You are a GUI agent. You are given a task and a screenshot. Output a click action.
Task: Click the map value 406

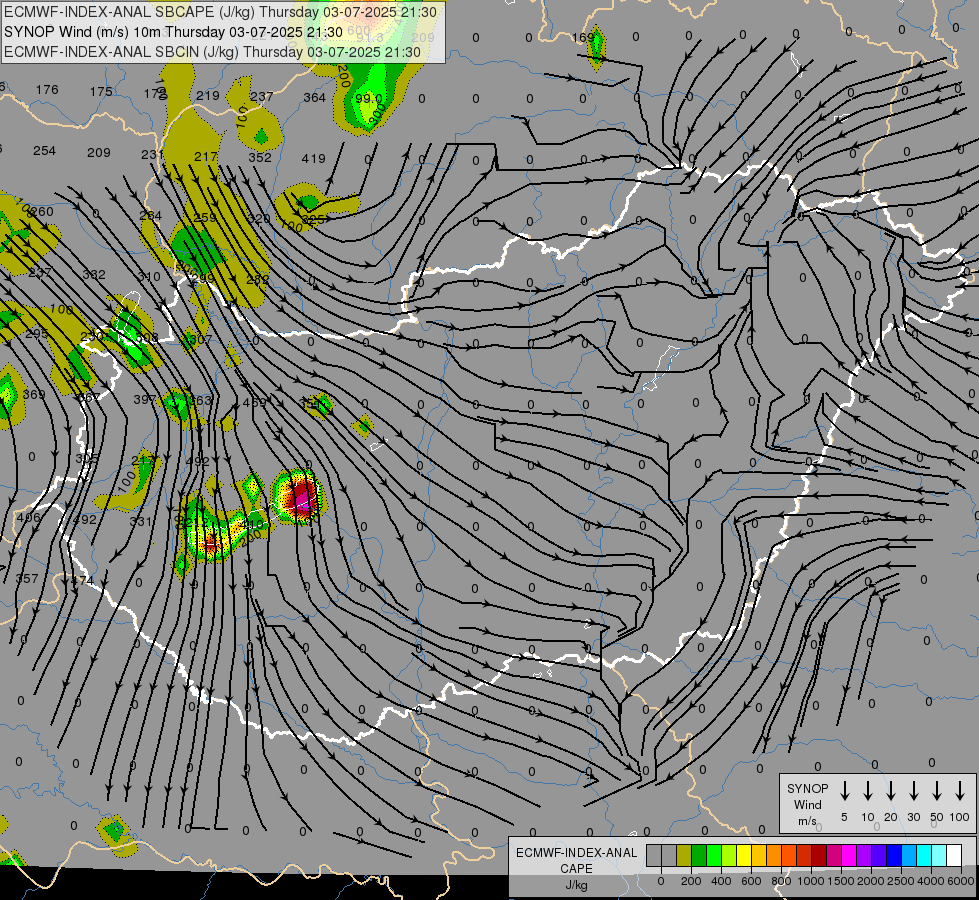click(x=29, y=517)
